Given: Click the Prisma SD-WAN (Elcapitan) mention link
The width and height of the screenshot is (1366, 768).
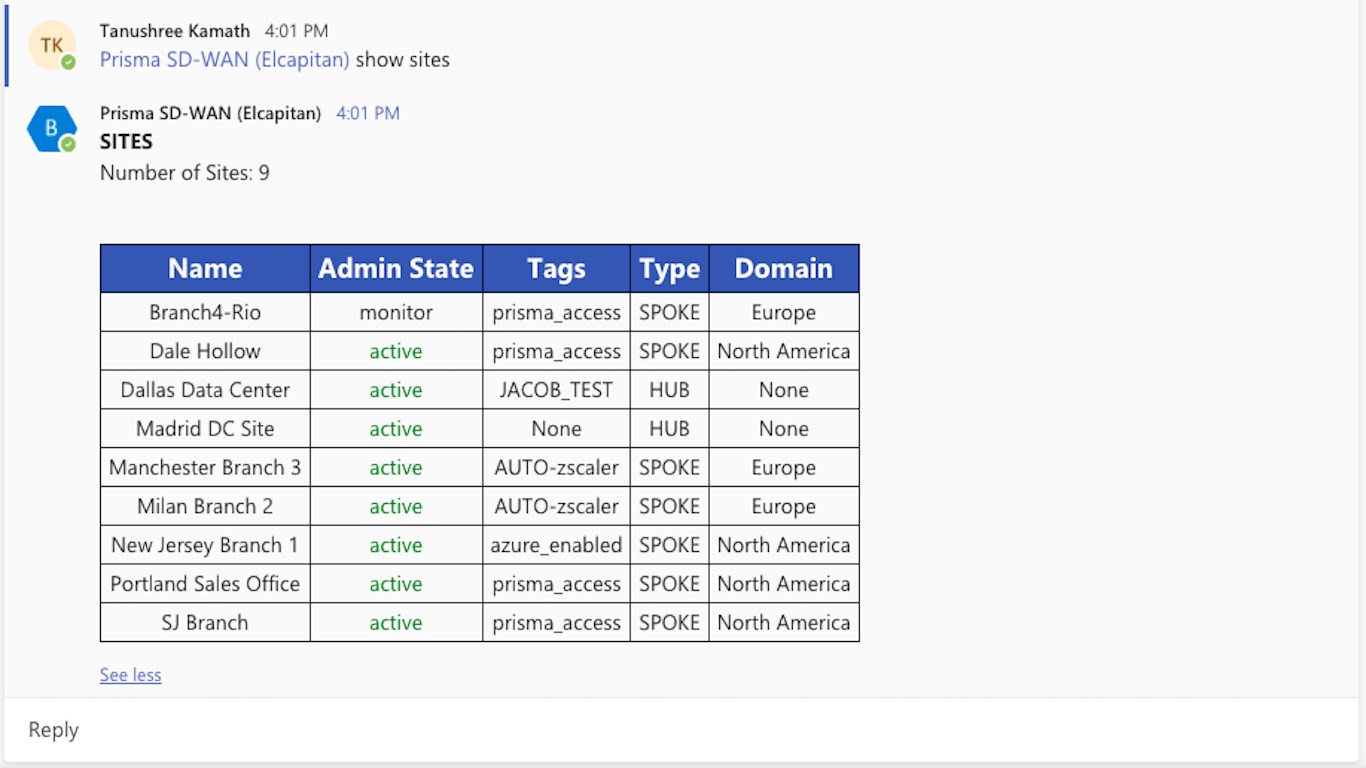Looking at the screenshot, I should pyautogui.click(x=225, y=60).
